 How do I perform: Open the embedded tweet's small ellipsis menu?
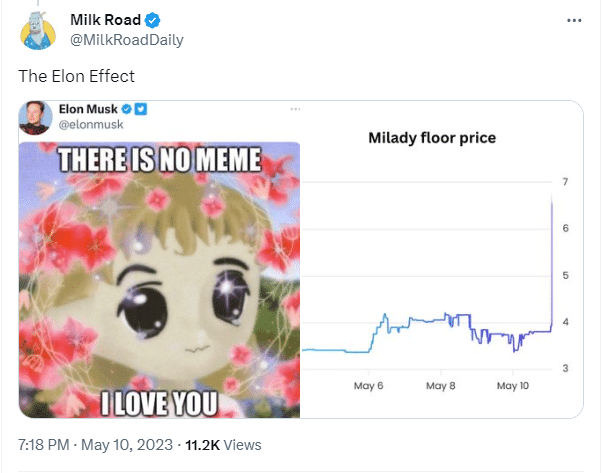(295, 109)
